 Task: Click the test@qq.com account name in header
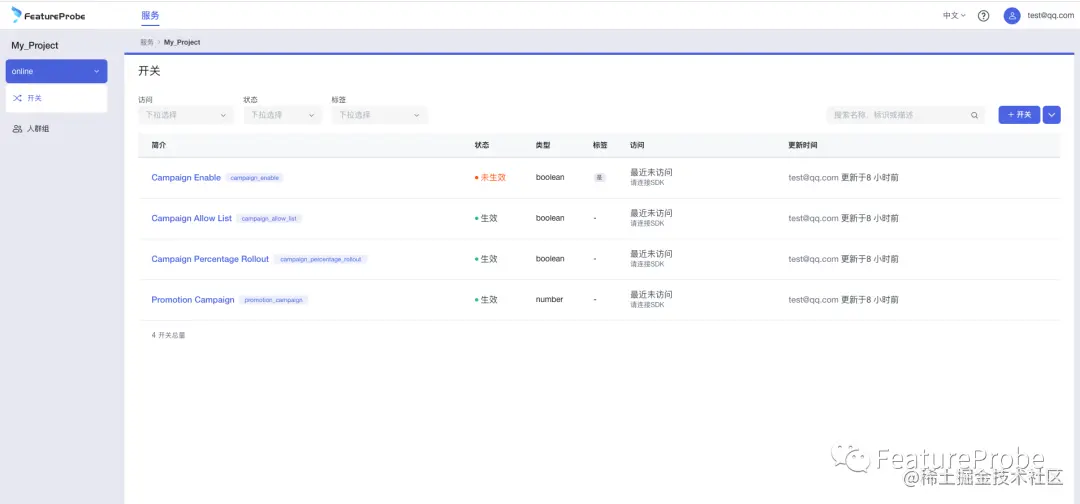point(1050,16)
